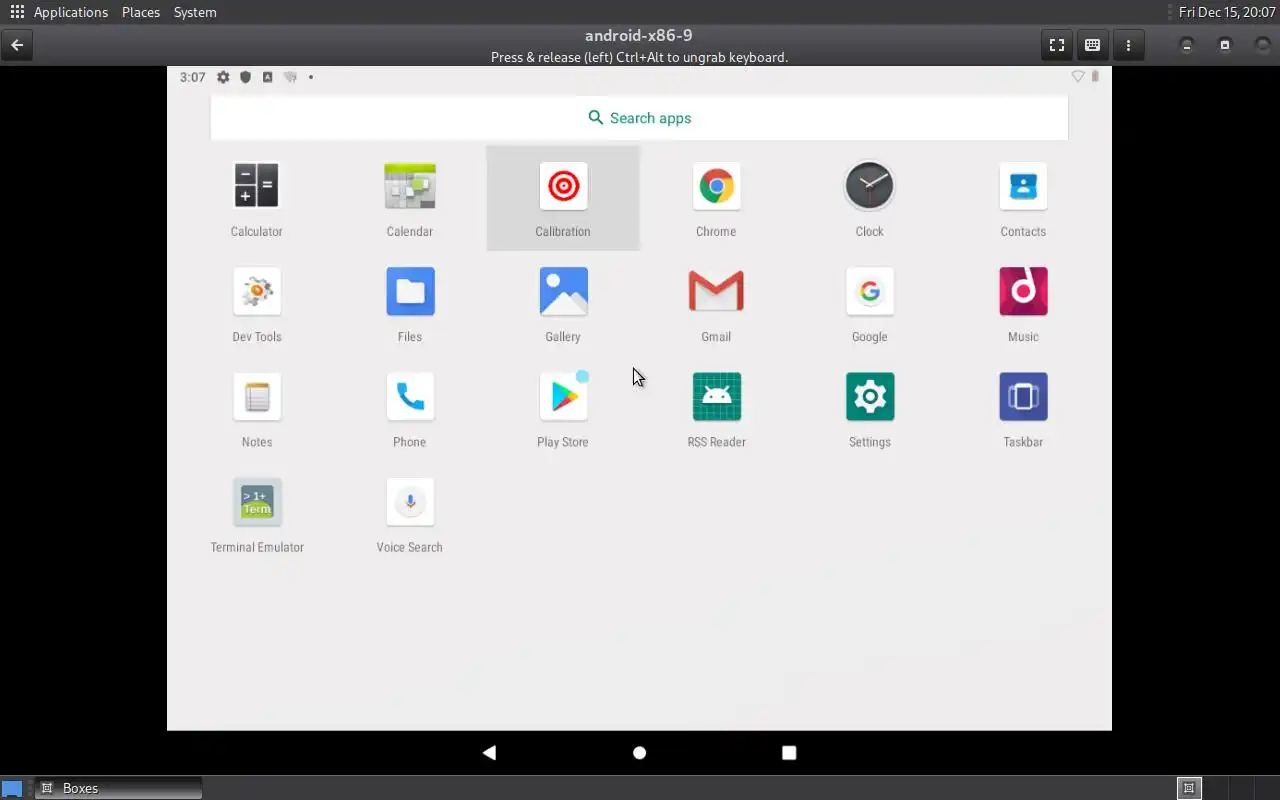Open the Calendar app
This screenshot has height=800, width=1280.
coord(410,199)
